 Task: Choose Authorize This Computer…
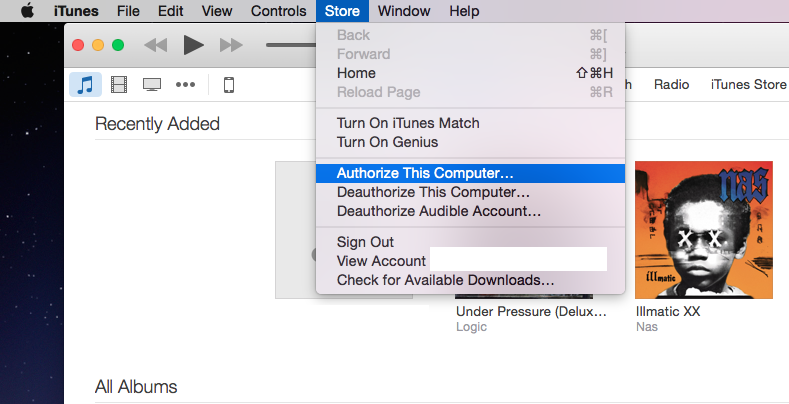[425, 173]
